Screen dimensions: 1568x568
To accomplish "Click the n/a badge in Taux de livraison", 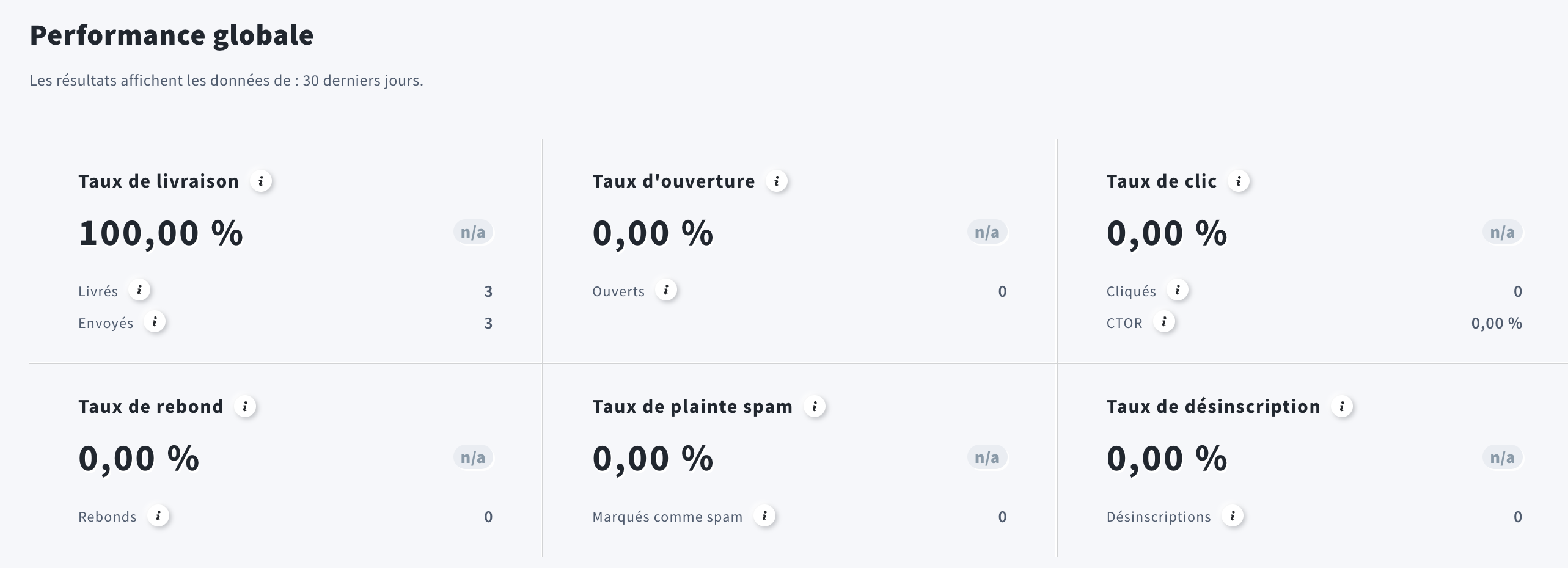I will pos(474,231).
